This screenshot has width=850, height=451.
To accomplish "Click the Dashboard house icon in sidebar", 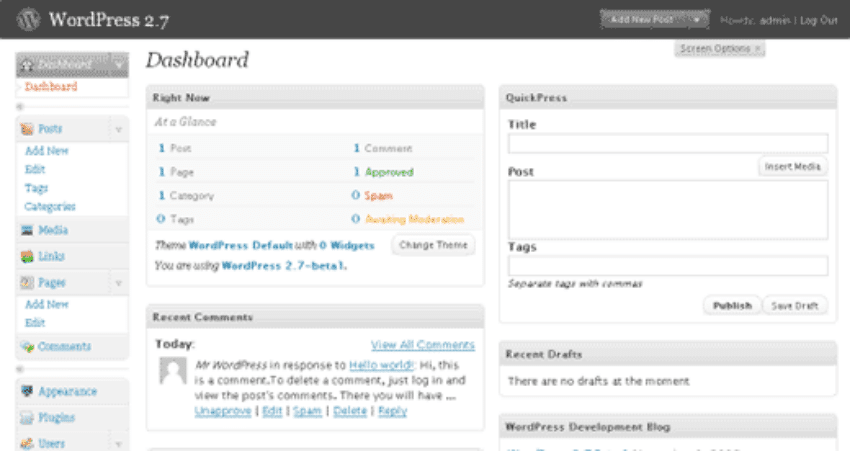I will 27,65.
